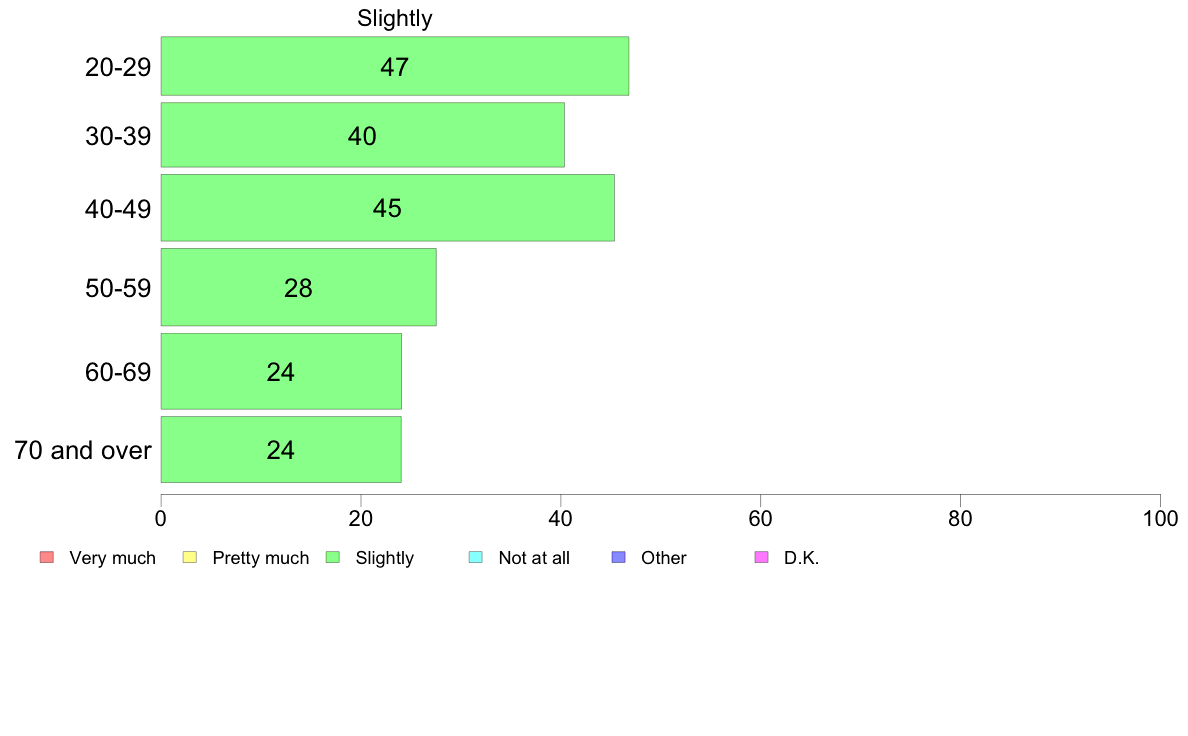Click the green Slightly legend swatch
The width and height of the screenshot is (1188, 736).
[x=333, y=558]
